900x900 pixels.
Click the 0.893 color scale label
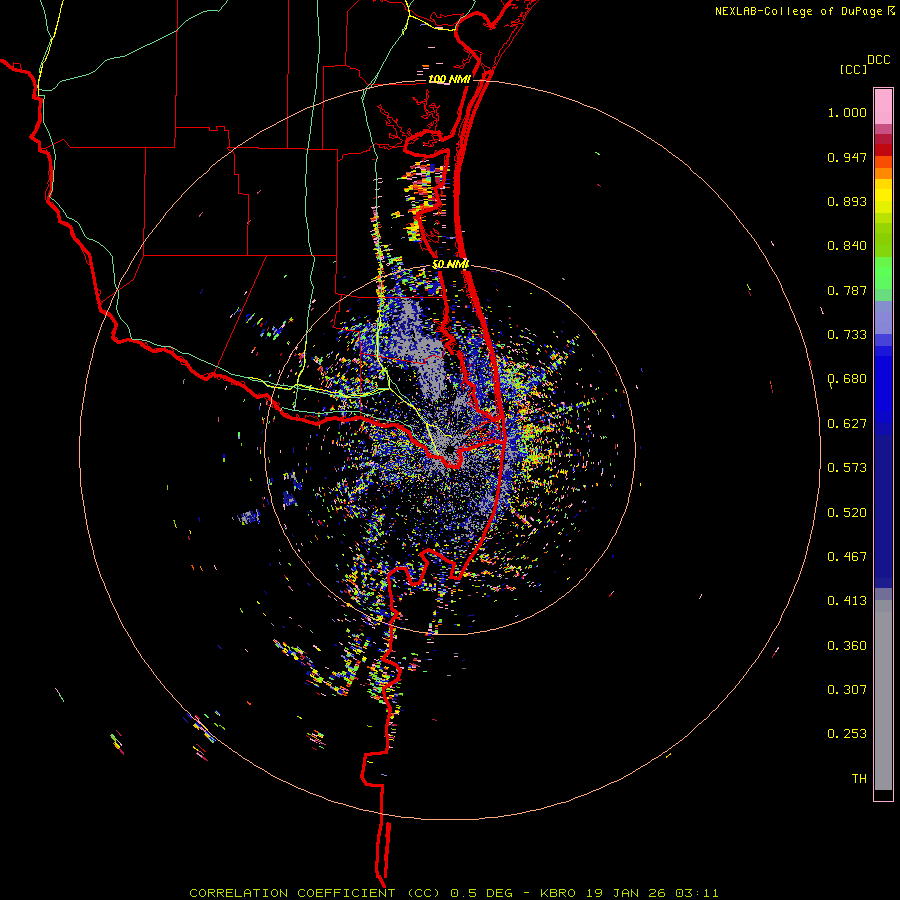[847, 201]
